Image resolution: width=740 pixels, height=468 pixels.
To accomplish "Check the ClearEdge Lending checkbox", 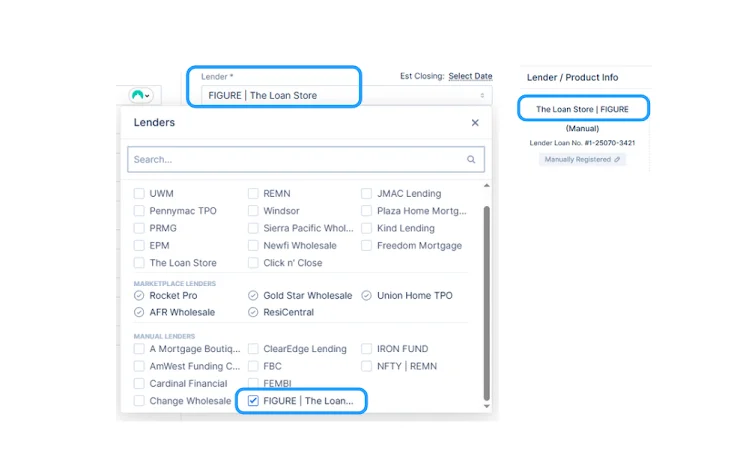I will click(253, 349).
